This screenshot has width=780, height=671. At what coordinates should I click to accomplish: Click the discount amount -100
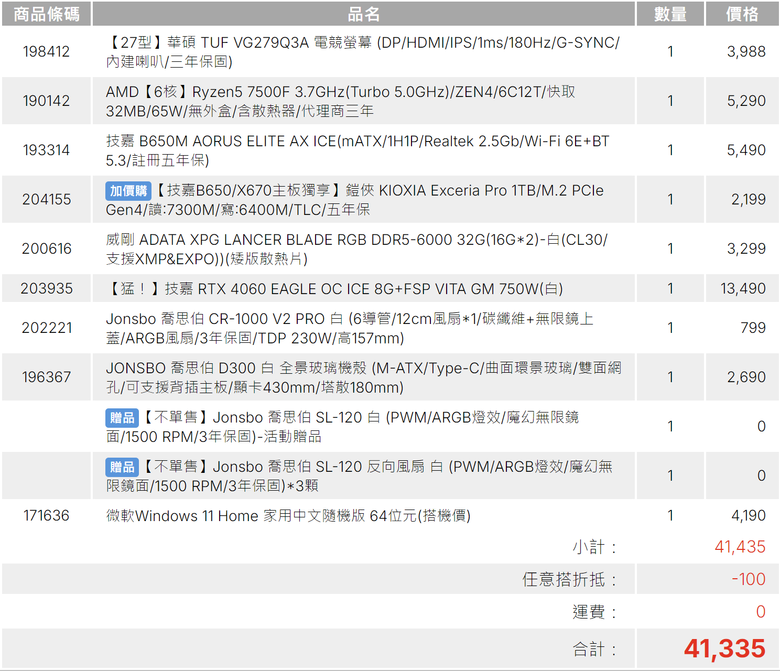coord(748,579)
